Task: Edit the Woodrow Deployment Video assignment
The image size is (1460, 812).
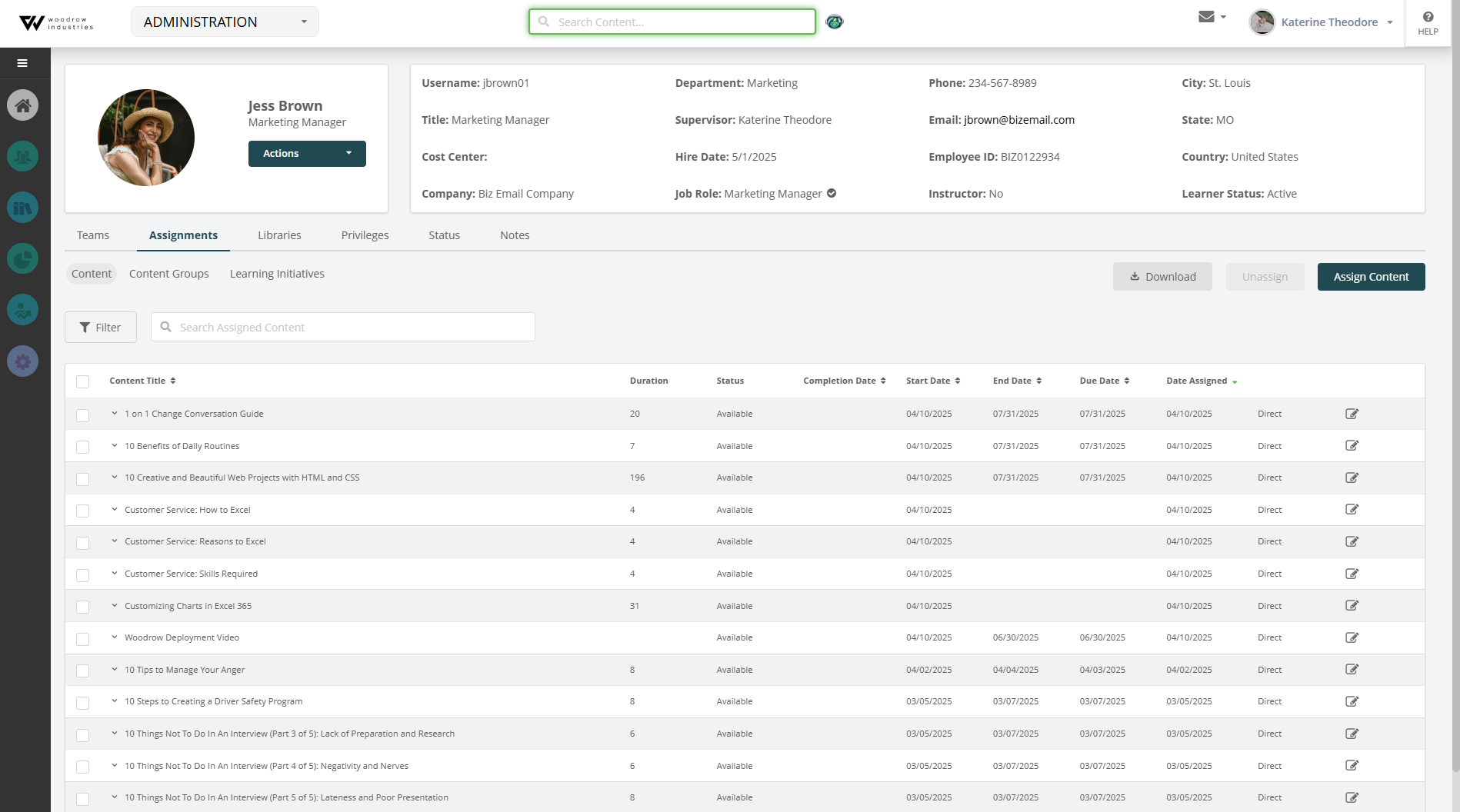Action: [1352, 637]
